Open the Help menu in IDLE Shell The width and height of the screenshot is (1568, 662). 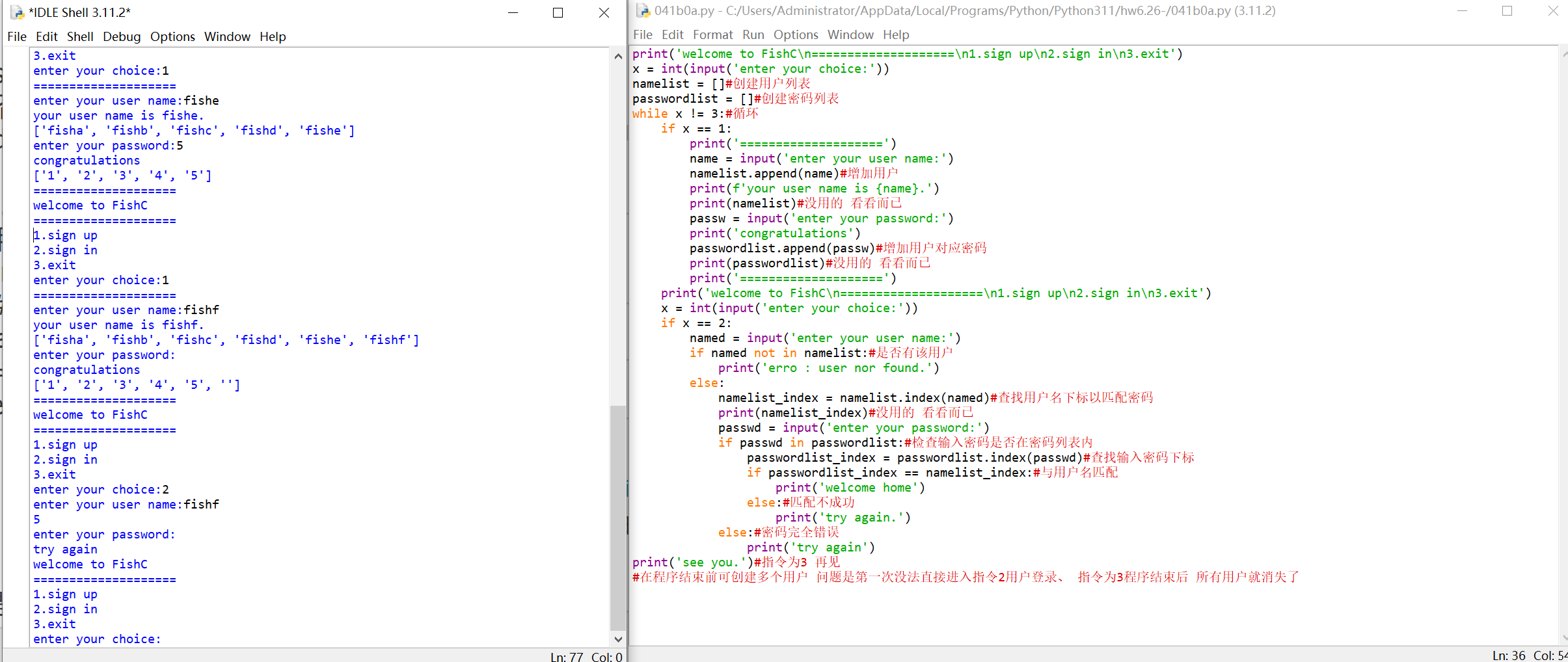pos(273,36)
